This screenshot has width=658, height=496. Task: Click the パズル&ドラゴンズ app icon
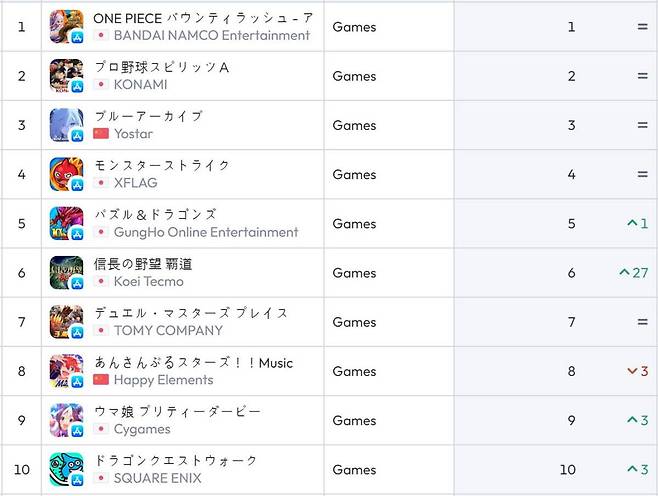66,223
